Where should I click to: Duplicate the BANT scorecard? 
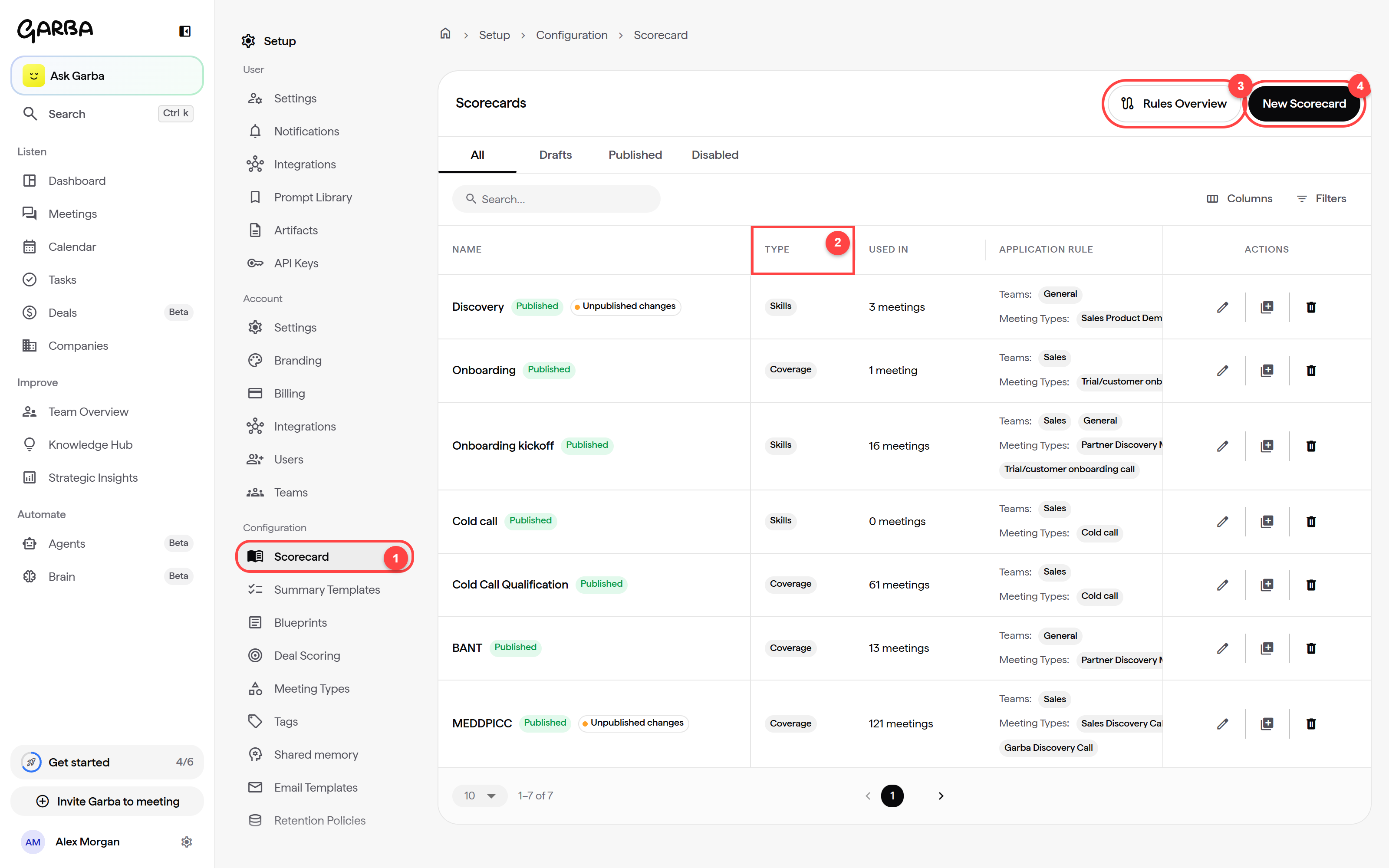point(1267,648)
